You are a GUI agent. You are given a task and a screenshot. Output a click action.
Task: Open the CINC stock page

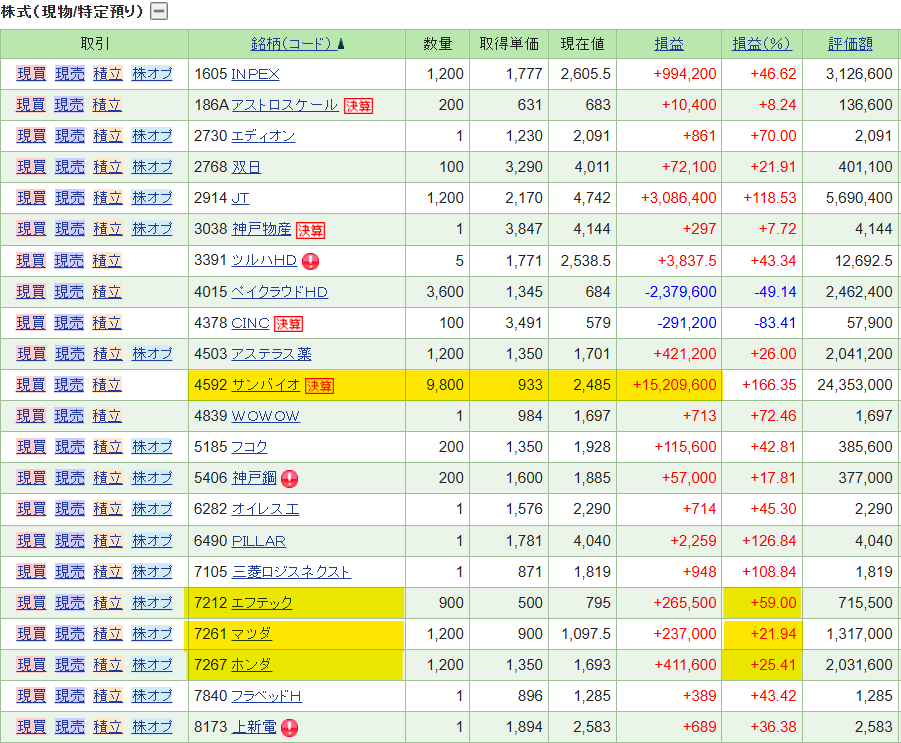250,323
